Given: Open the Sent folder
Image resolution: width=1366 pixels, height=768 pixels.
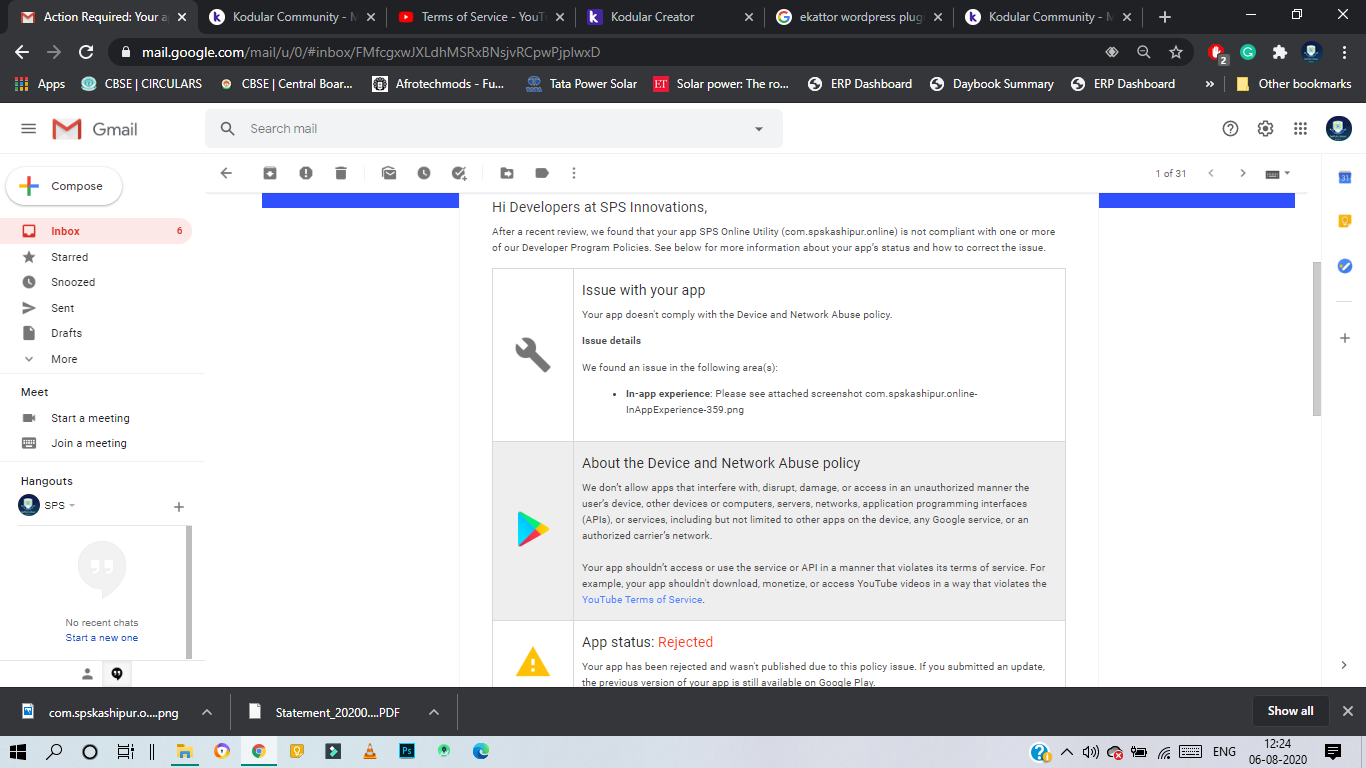Looking at the screenshot, I should (96, 308).
